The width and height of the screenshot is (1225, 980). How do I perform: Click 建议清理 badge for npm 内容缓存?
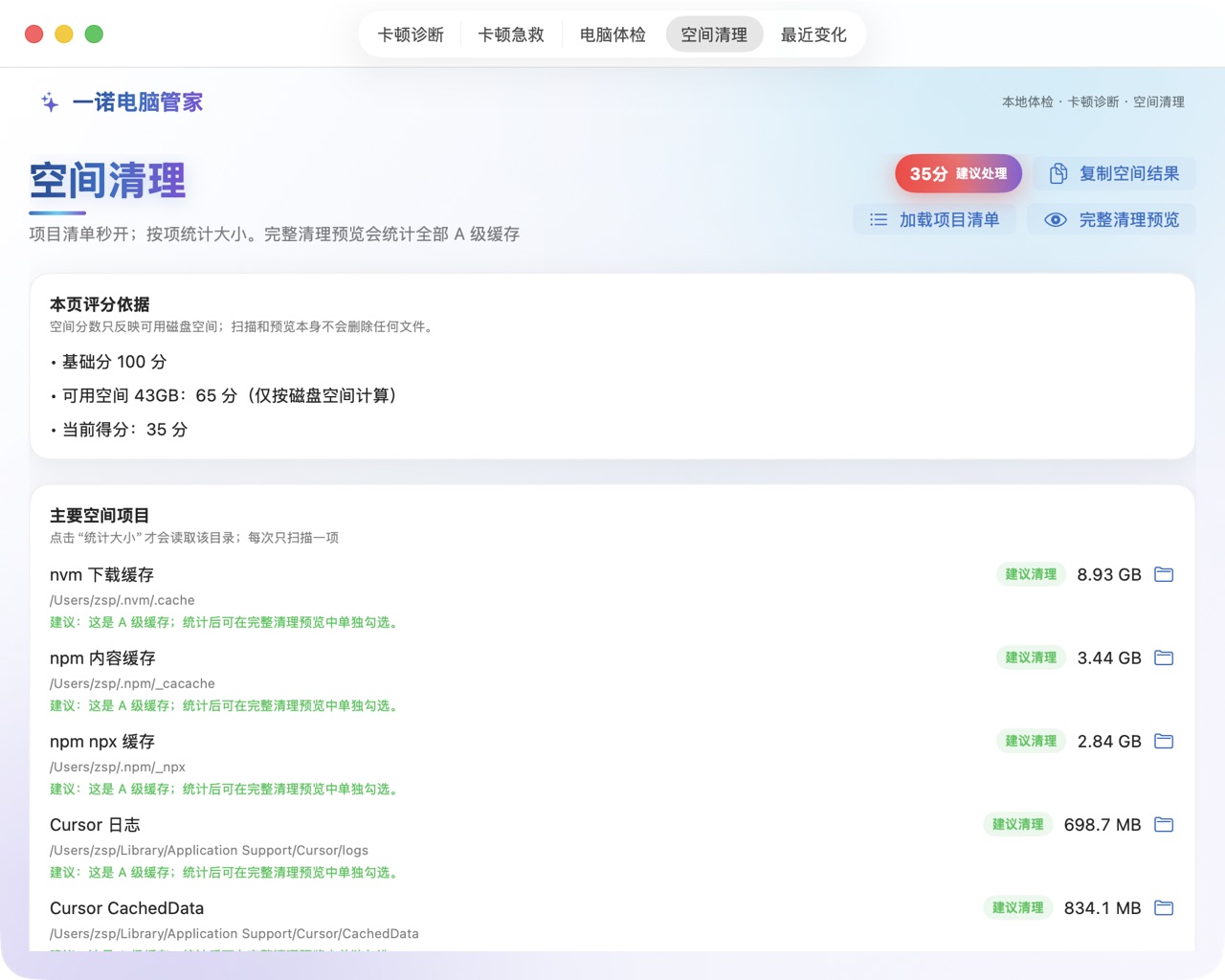[x=1031, y=657]
